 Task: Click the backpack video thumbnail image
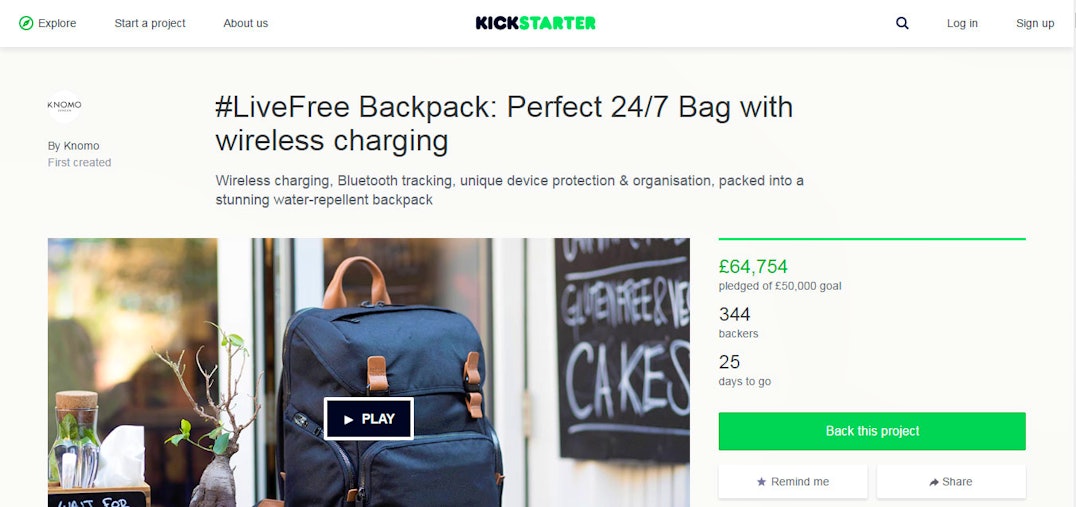coord(369,373)
